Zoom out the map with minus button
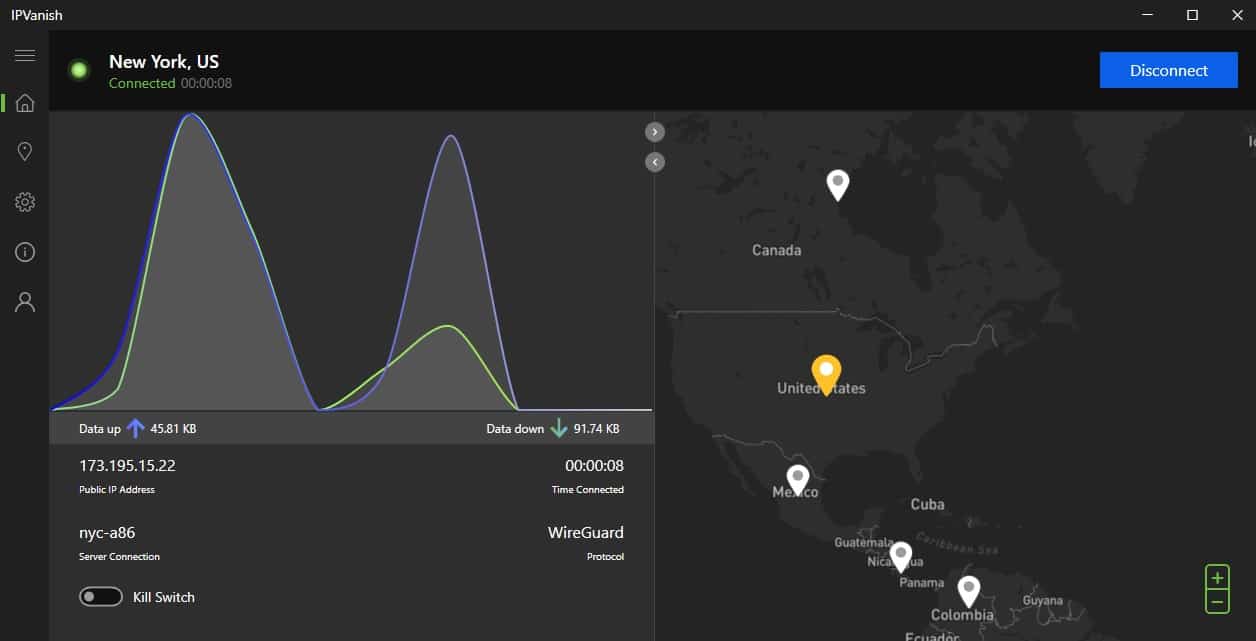The image size is (1256, 641). 1217,601
